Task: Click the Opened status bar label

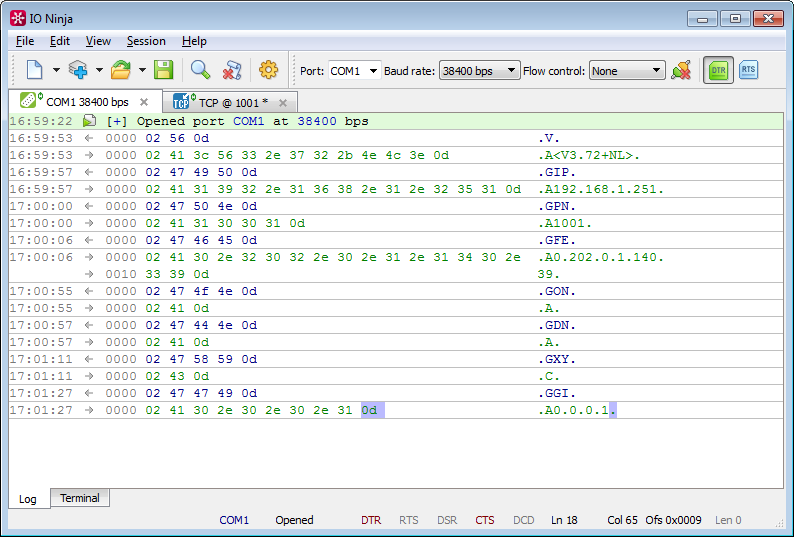Action: point(294,520)
